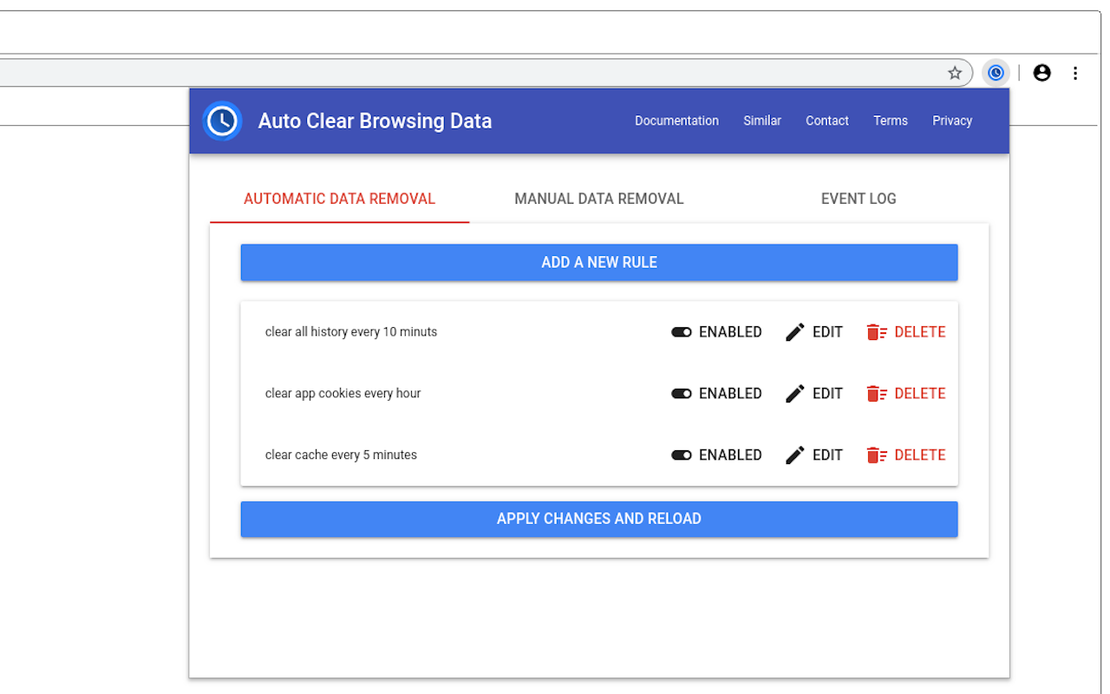Click the trash icon to delete the cookies rule

point(877,393)
